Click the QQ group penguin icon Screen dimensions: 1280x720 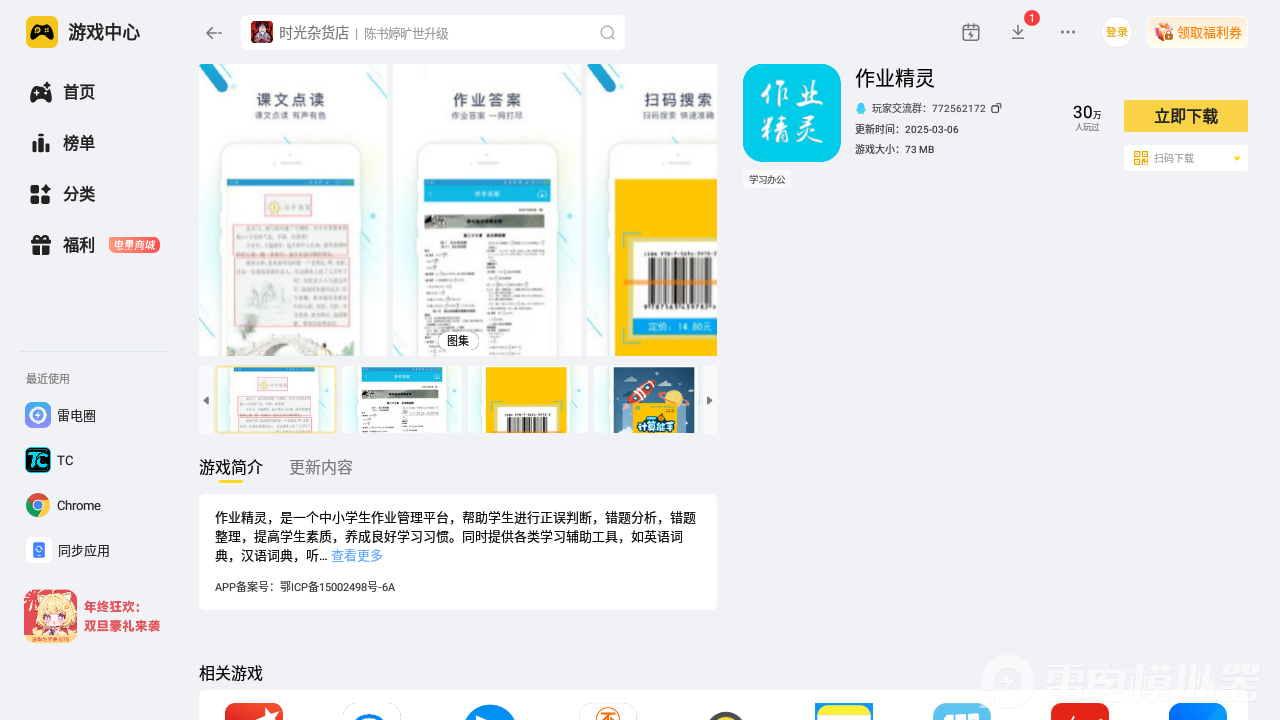[861, 108]
